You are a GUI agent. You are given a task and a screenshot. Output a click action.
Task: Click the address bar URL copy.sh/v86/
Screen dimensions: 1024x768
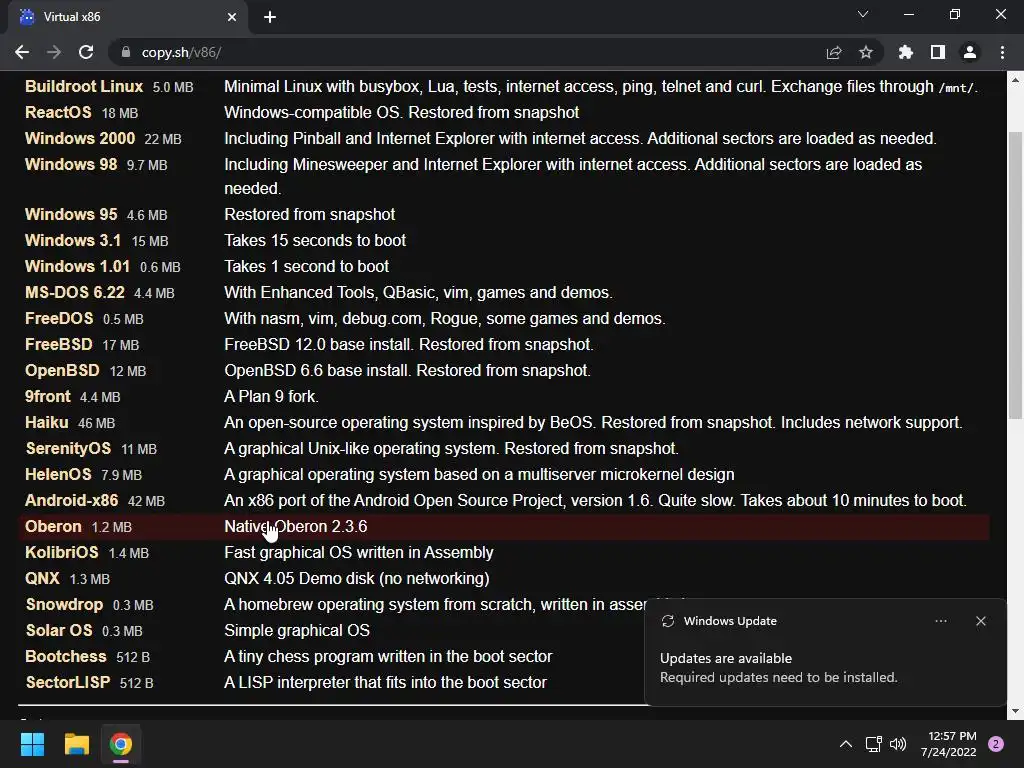point(182,52)
